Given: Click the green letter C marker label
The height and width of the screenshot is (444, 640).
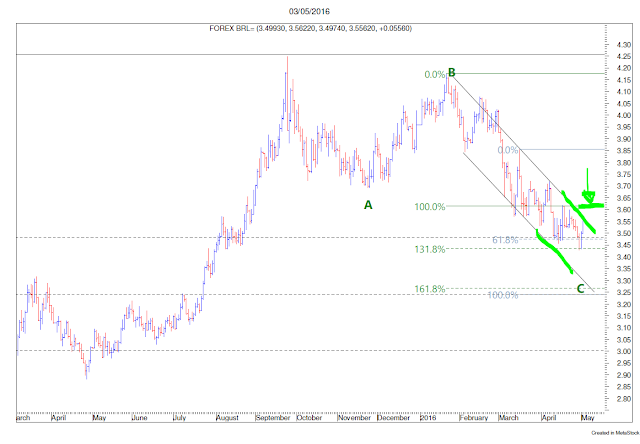Looking at the screenshot, I should (580, 289).
